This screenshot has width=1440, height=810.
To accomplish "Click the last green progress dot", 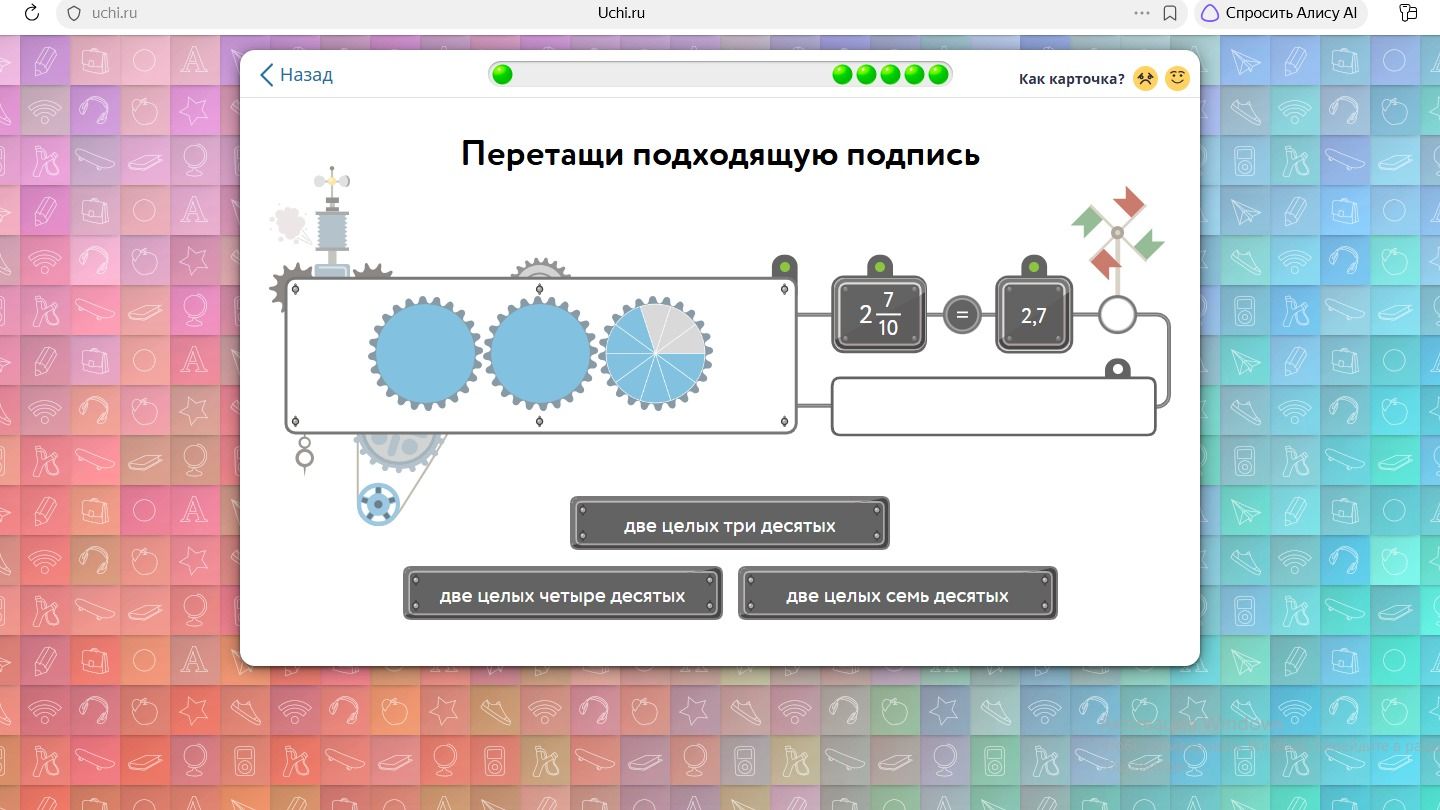I will coord(938,75).
